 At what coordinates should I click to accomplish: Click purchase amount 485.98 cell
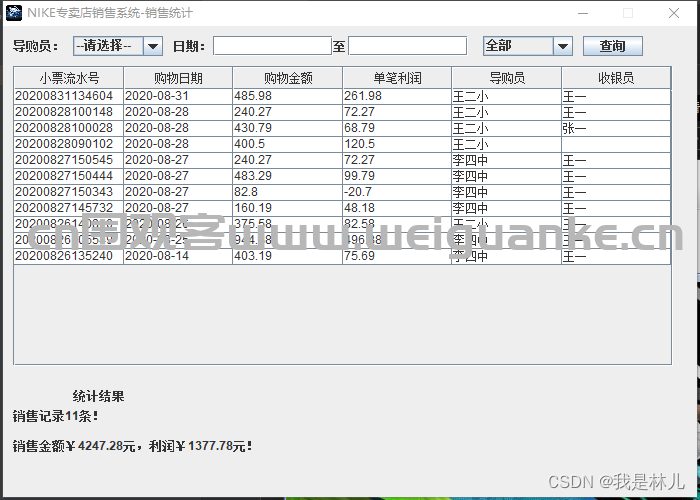[288, 96]
